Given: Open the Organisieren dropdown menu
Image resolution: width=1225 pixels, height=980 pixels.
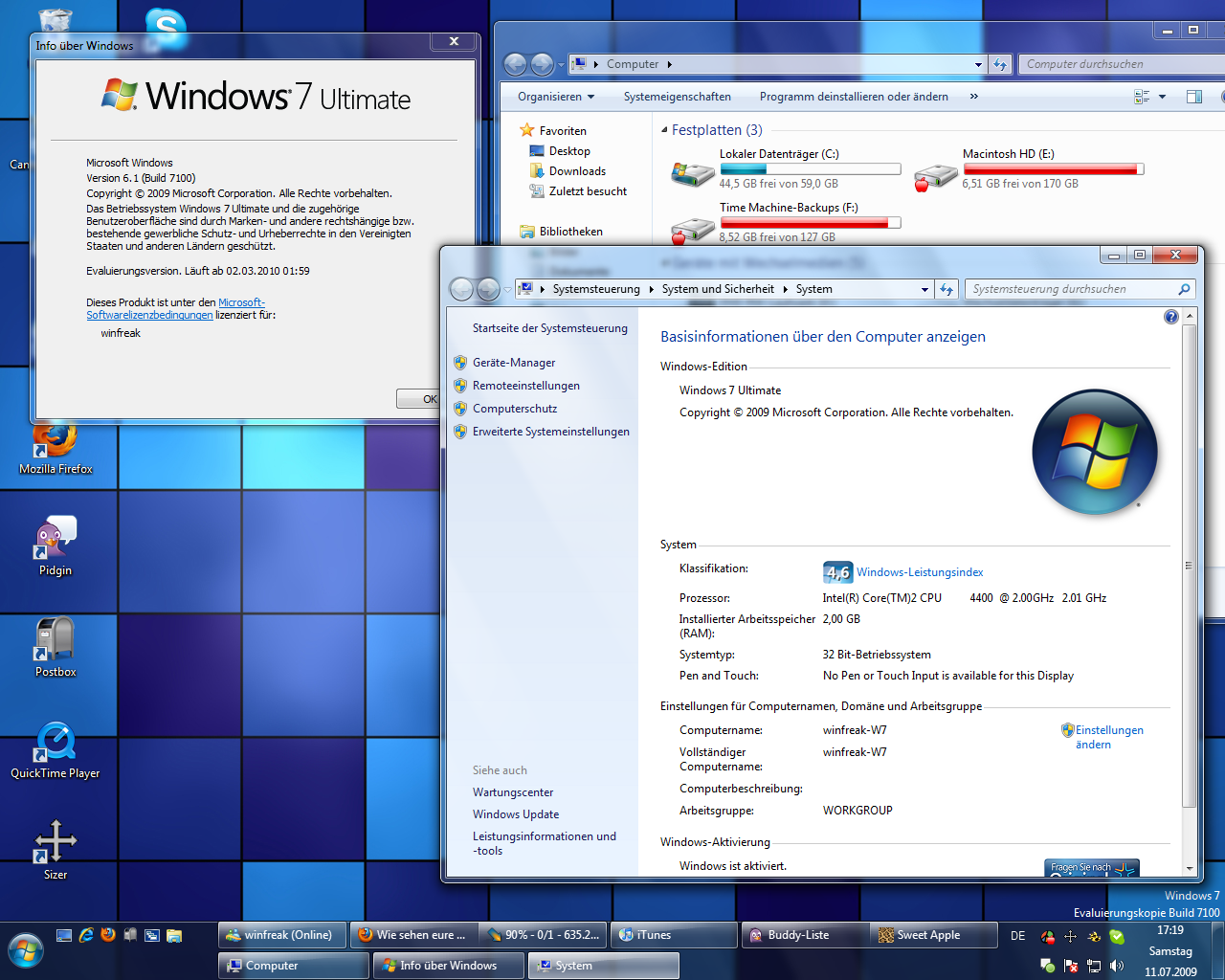Looking at the screenshot, I should (x=556, y=97).
